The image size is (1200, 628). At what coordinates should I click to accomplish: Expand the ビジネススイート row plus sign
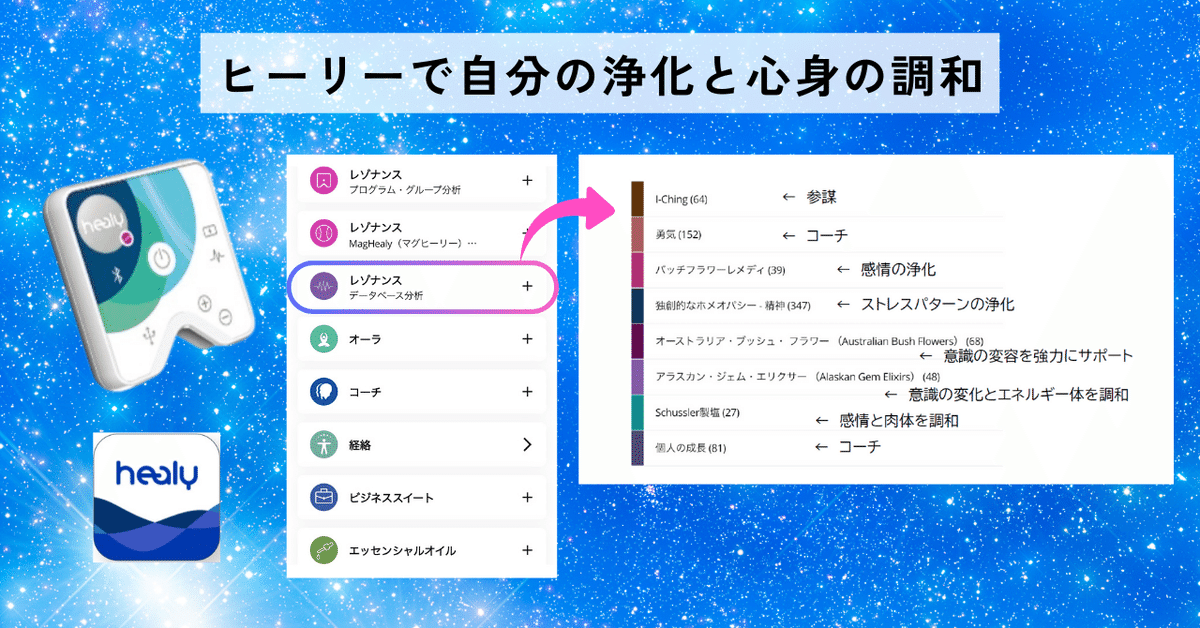coord(527,497)
